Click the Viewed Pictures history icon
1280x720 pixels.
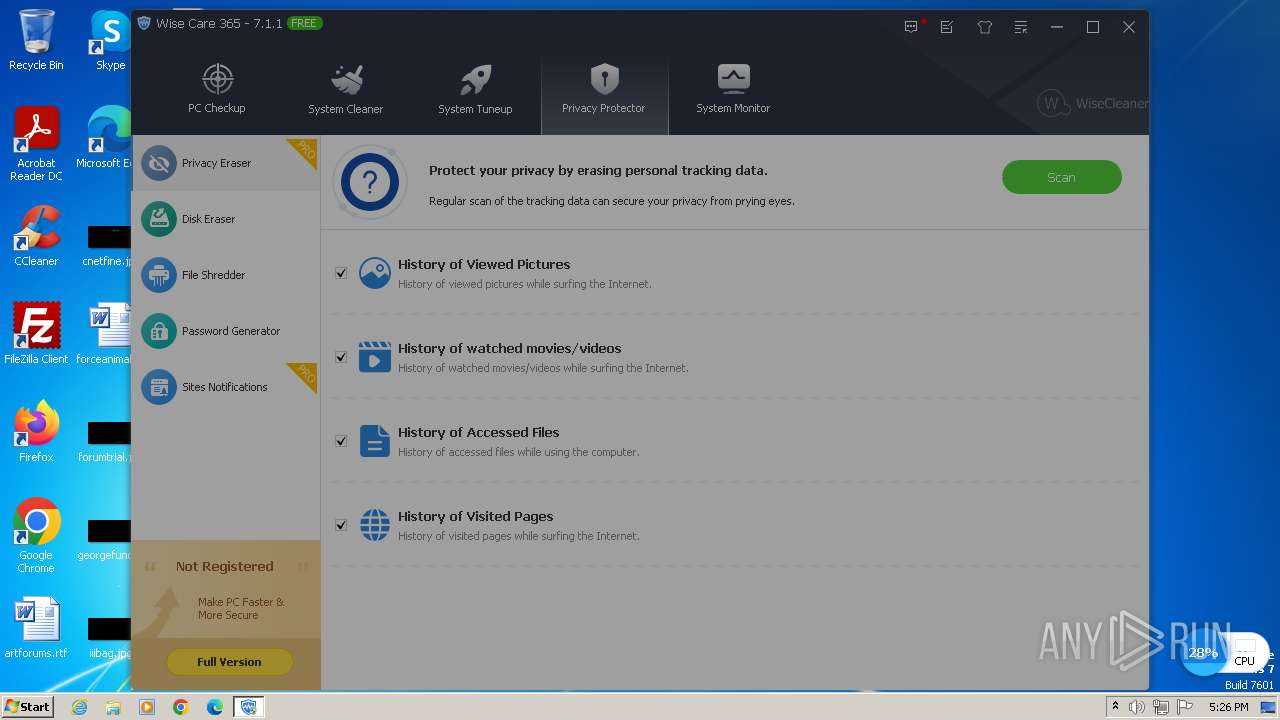pyautogui.click(x=375, y=273)
